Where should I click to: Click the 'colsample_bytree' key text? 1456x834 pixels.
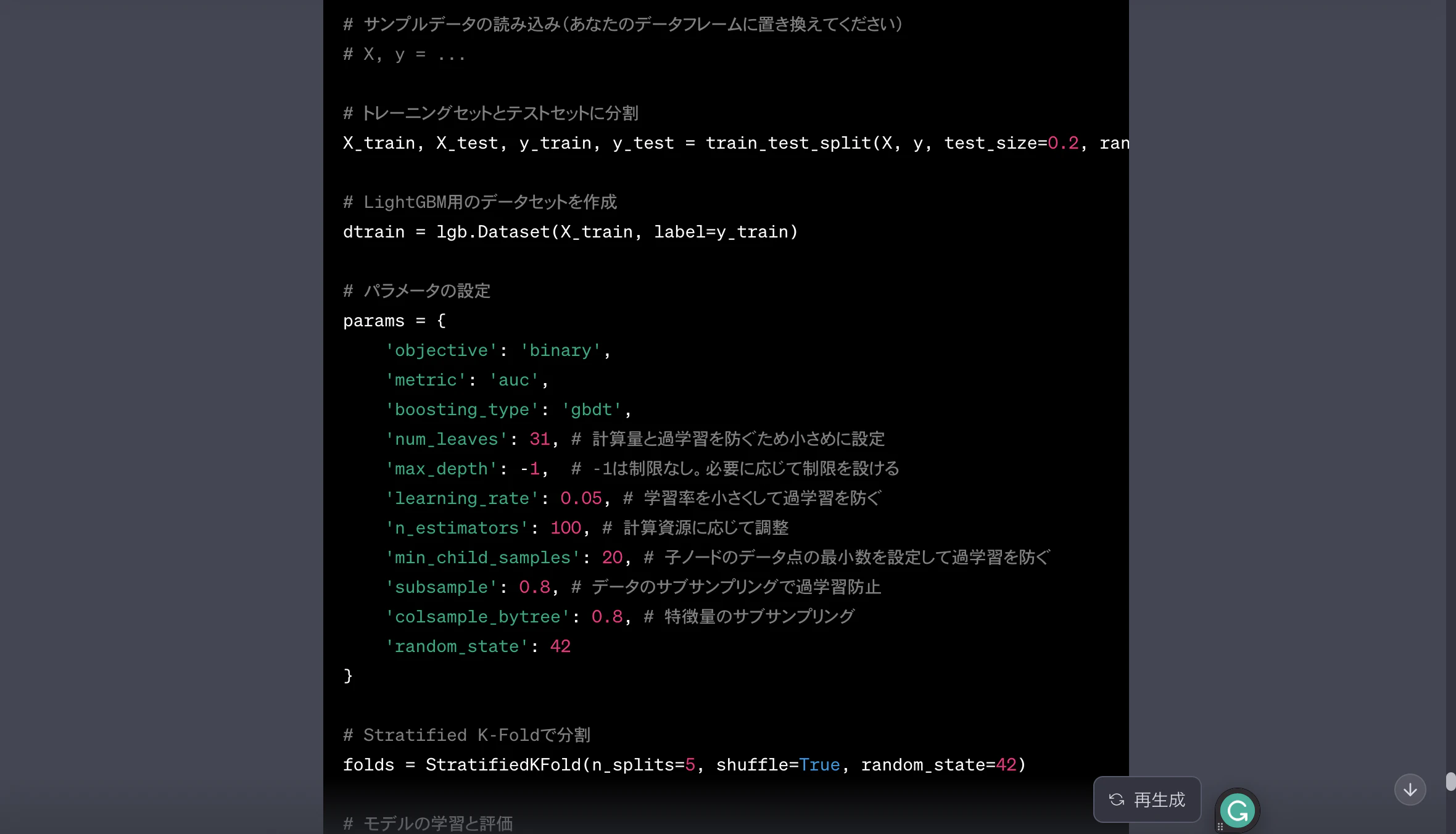click(x=478, y=617)
